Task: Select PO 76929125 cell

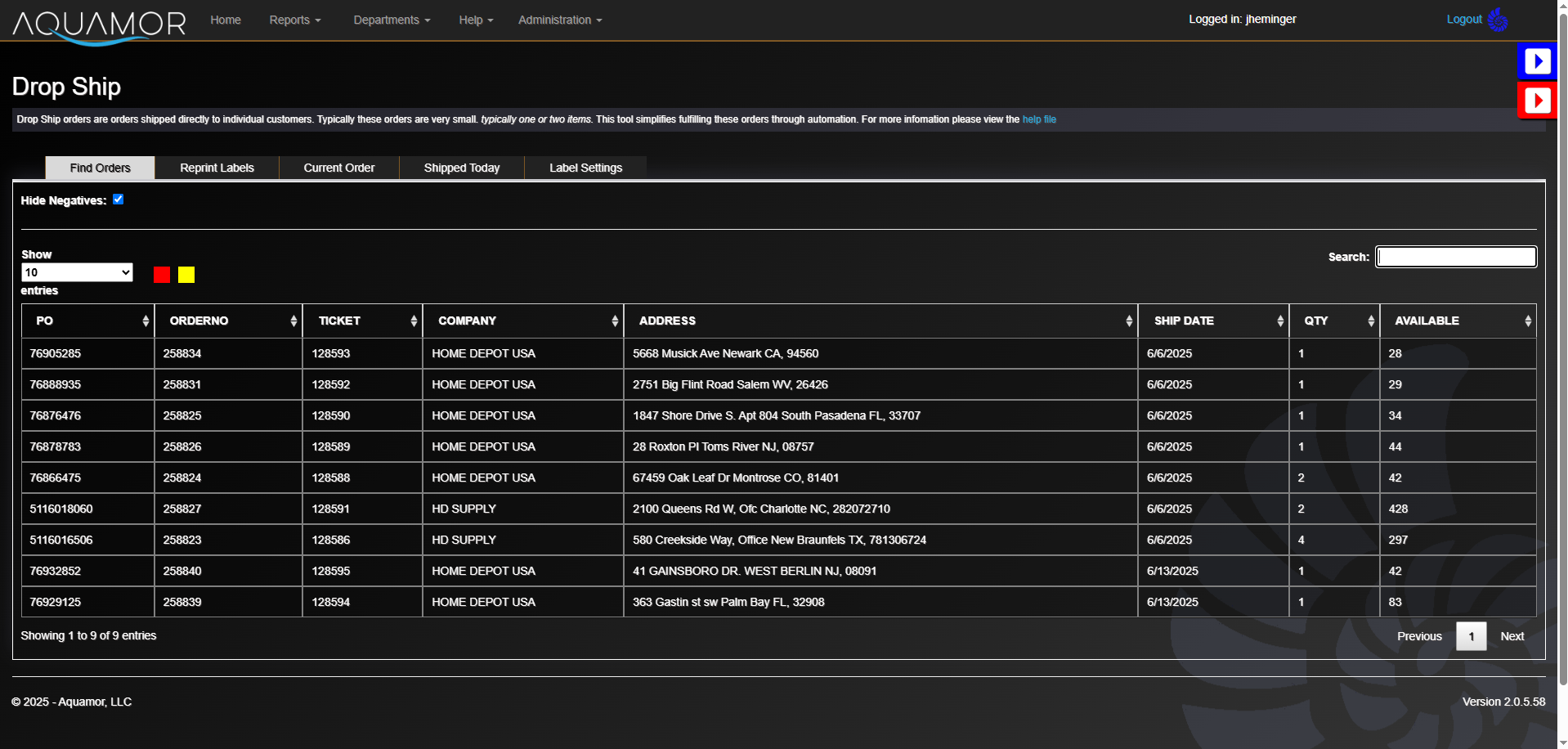Action: (88, 602)
